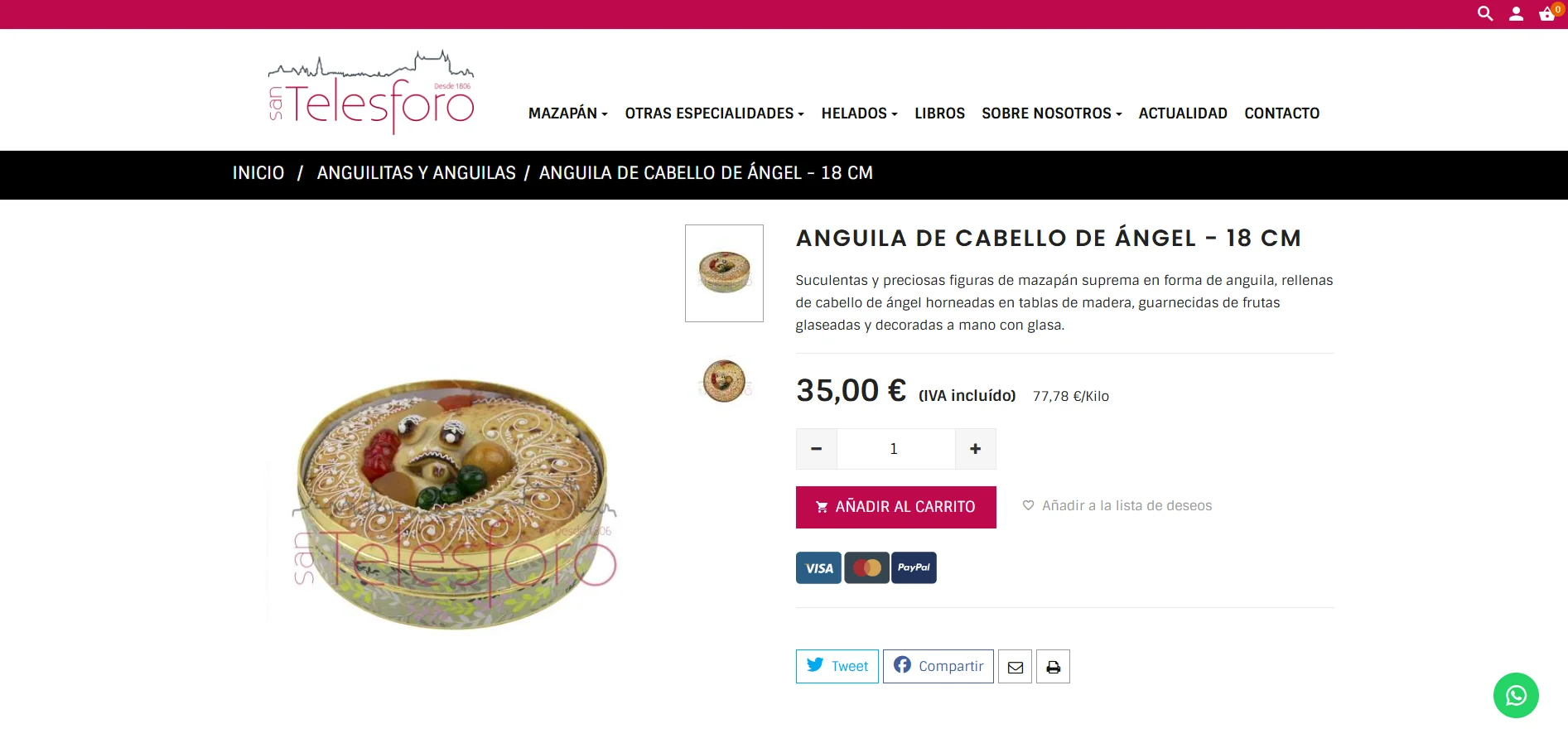Open WhatsApp chat bubble
Screen dimensions: 1568x748
[1516, 695]
